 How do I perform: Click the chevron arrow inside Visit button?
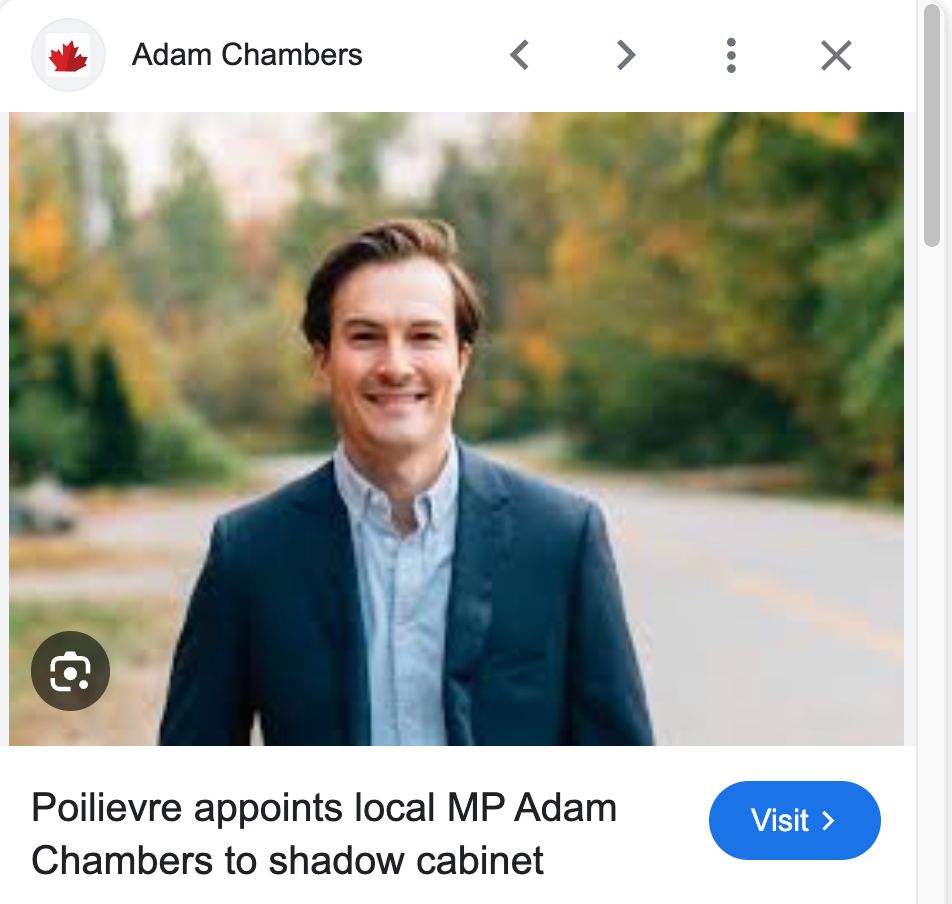828,821
